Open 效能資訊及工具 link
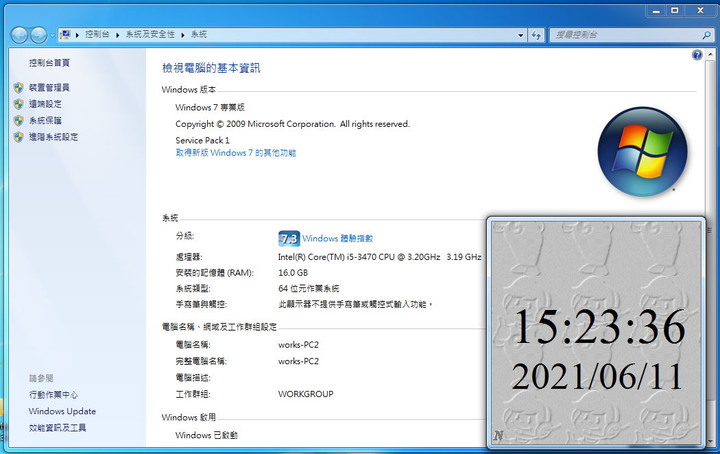 (x=57, y=428)
